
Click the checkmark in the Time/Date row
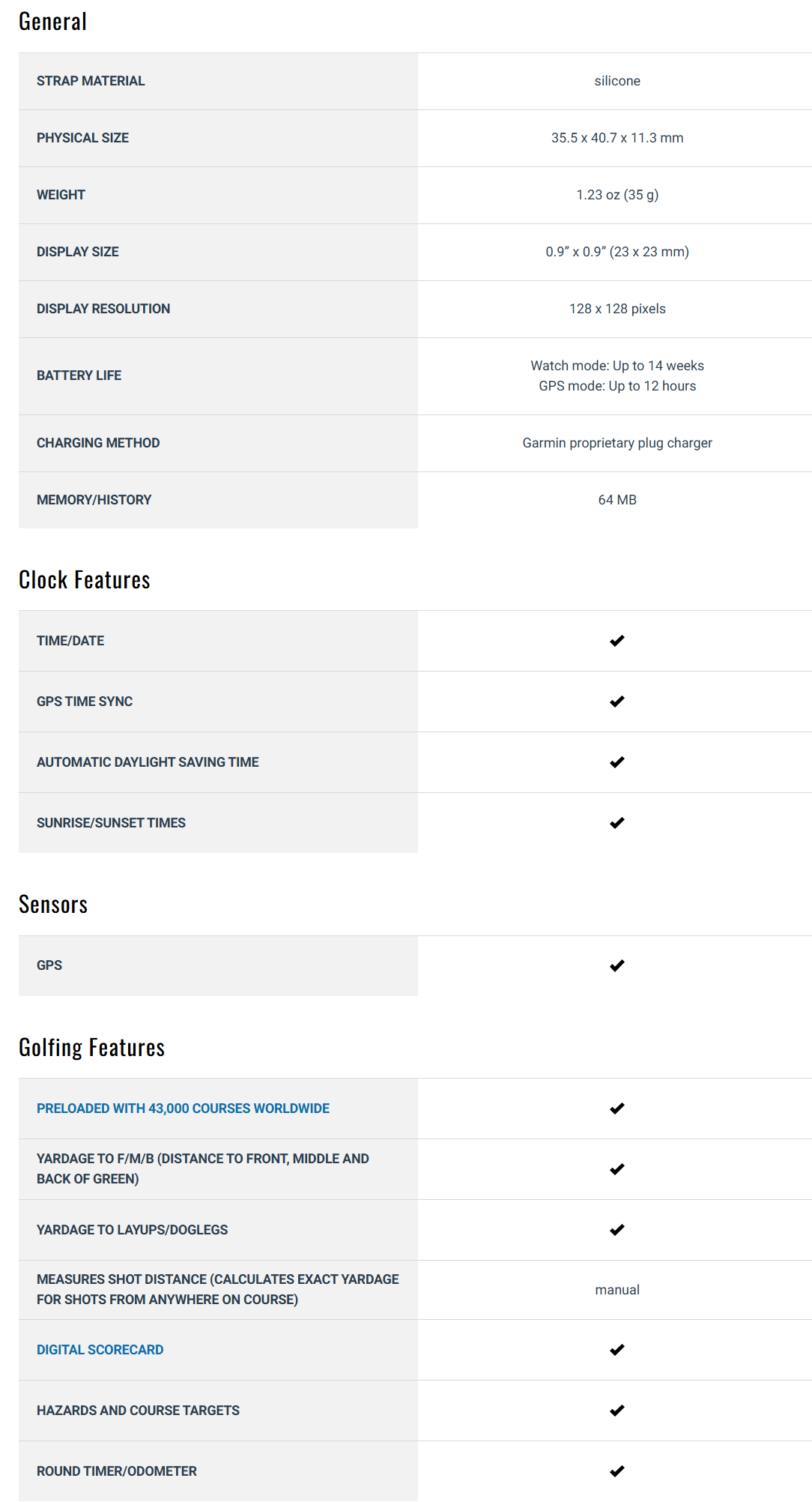(x=616, y=641)
